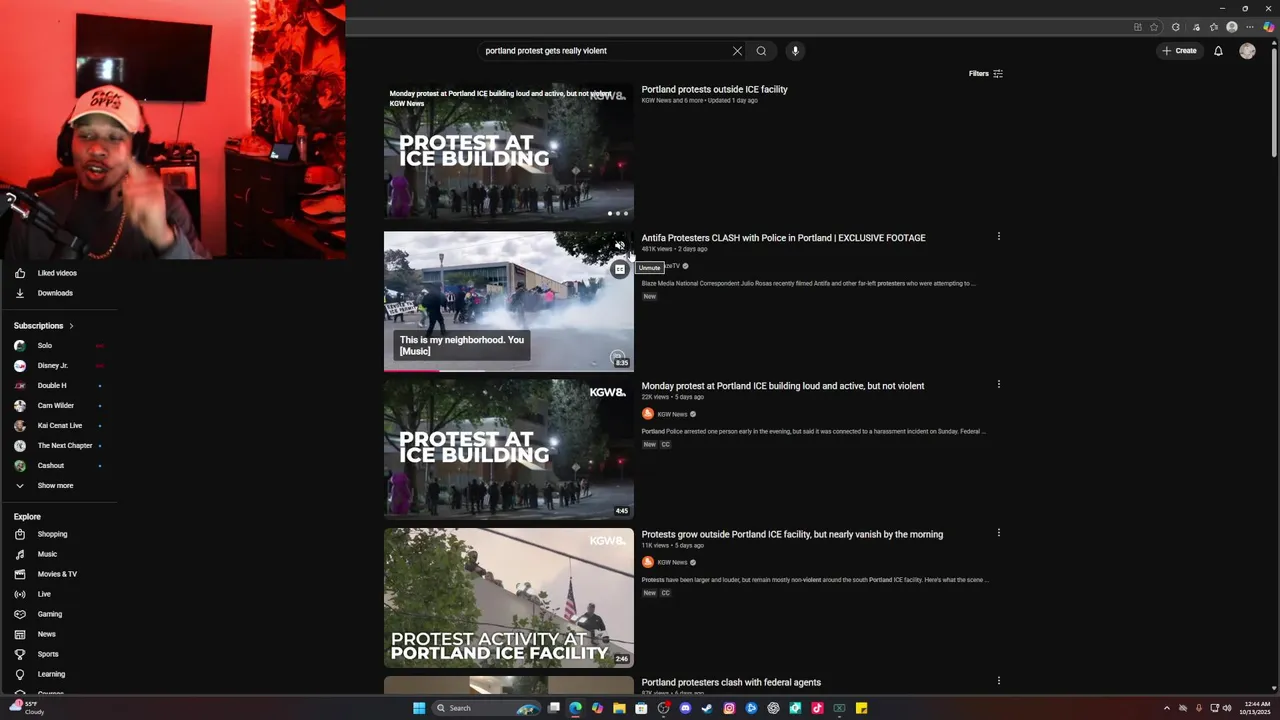Open YouTube notifications bell
1280x720 pixels.
click(x=1218, y=51)
